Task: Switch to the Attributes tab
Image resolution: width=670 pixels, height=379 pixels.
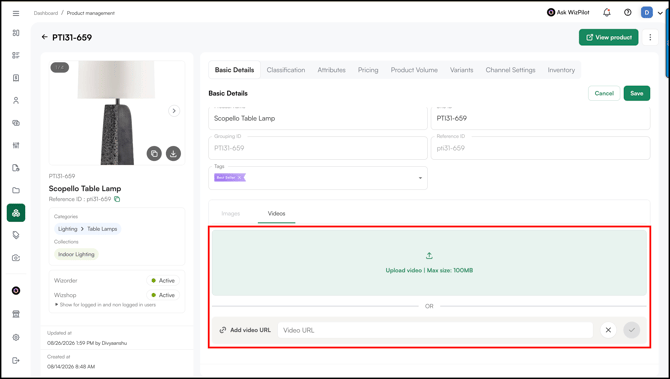Action: [331, 70]
